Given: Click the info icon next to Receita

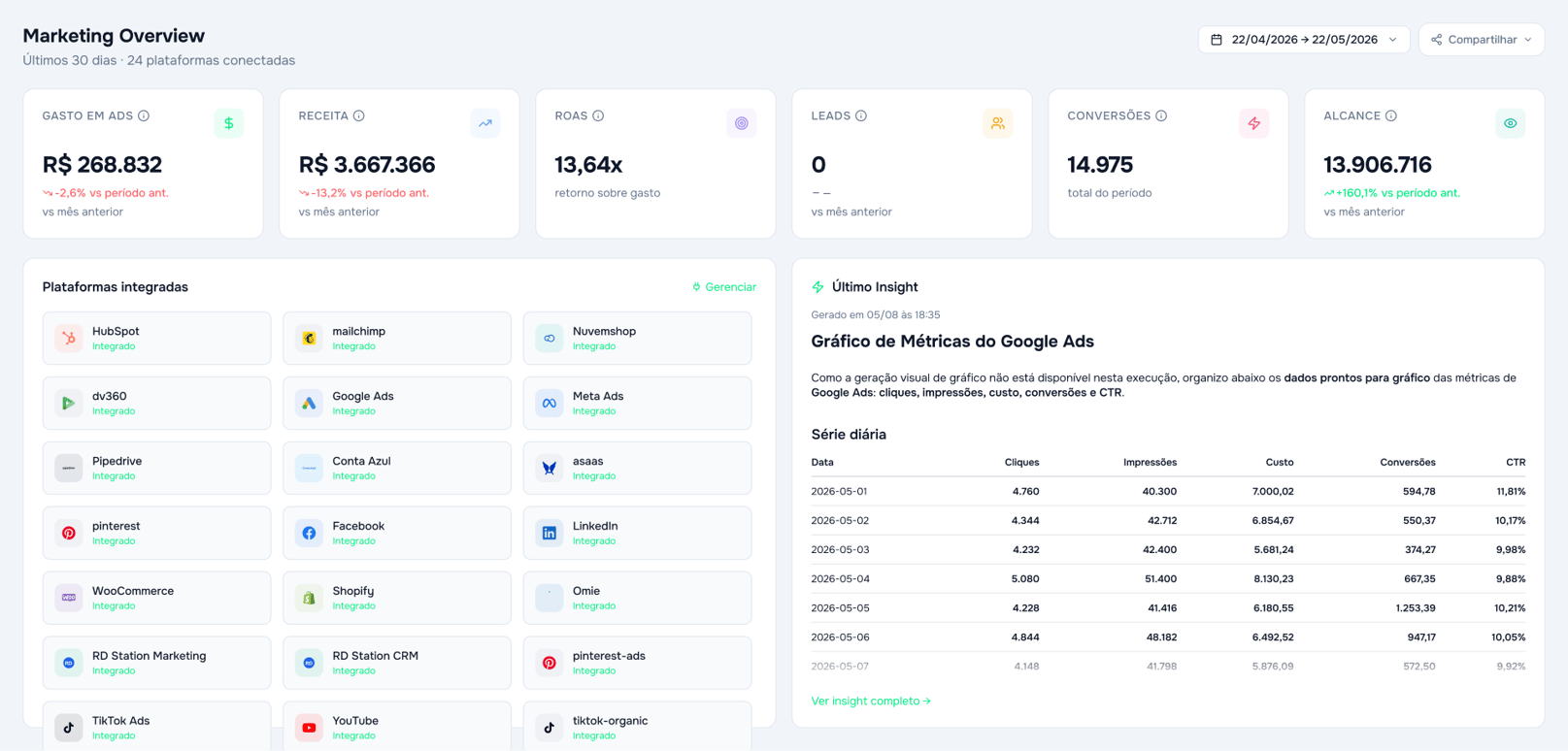Looking at the screenshot, I should pos(359,115).
